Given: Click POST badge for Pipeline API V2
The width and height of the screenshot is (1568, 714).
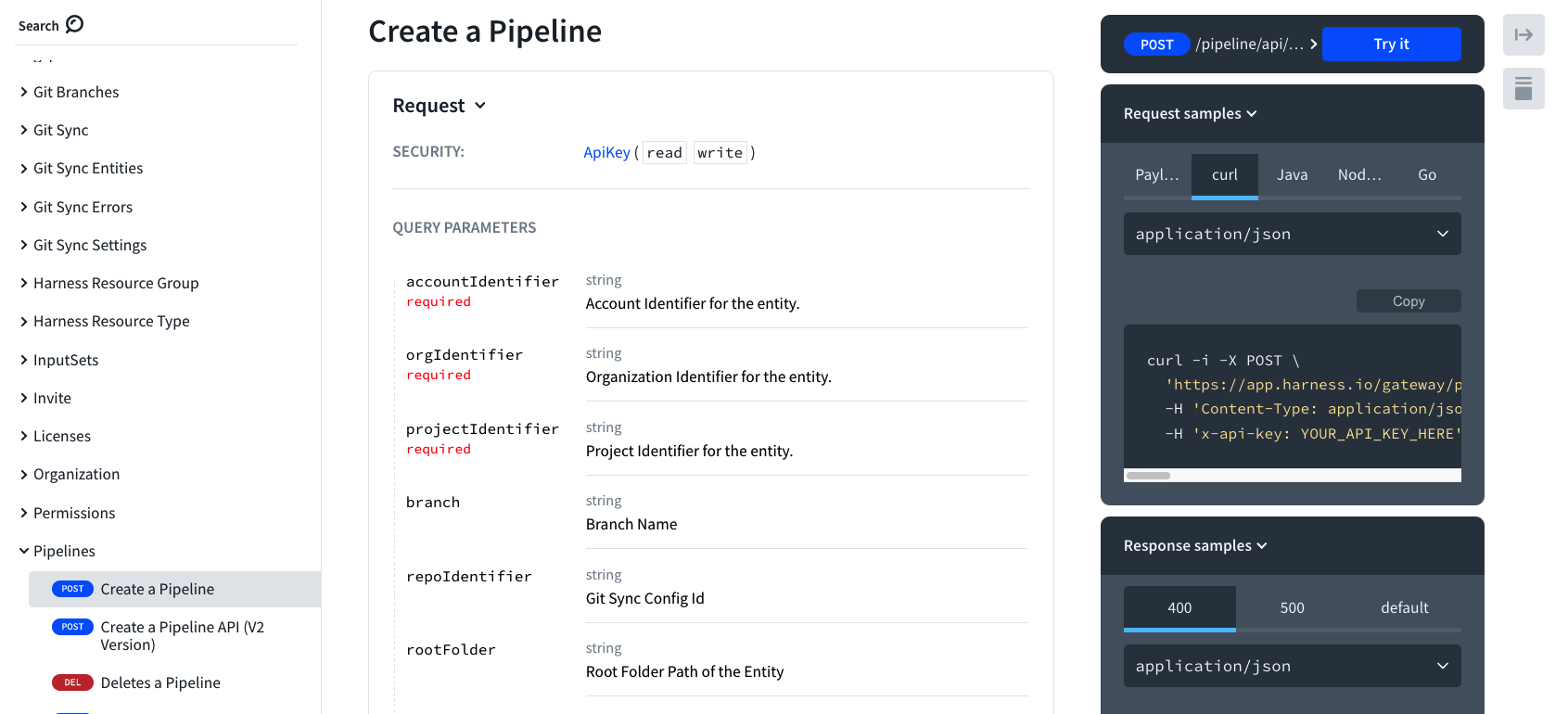Looking at the screenshot, I should click(72, 627).
